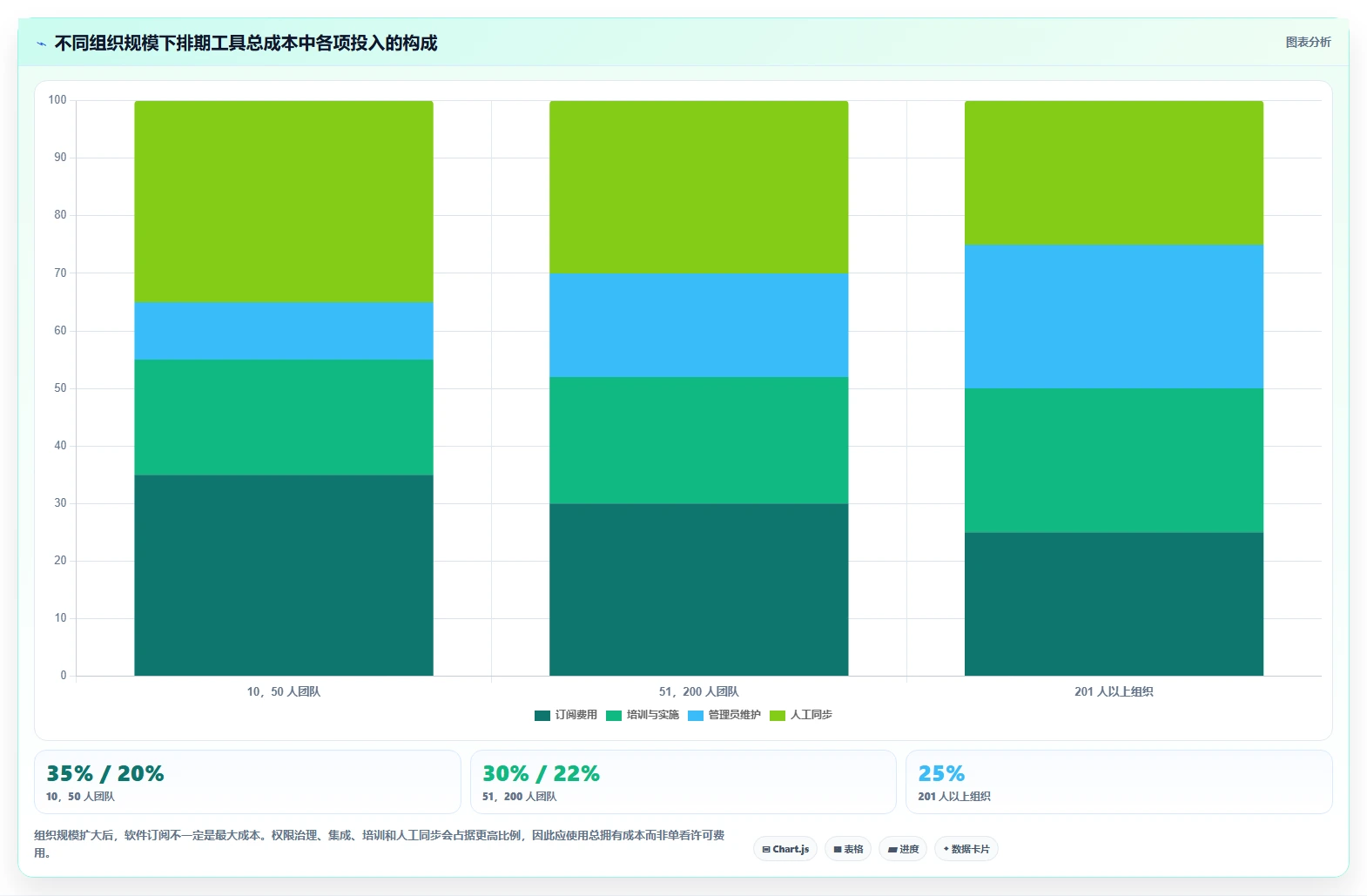
Task: Click the 管理员维护 segment for 10,50 人团队
Action: pos(284,332)
